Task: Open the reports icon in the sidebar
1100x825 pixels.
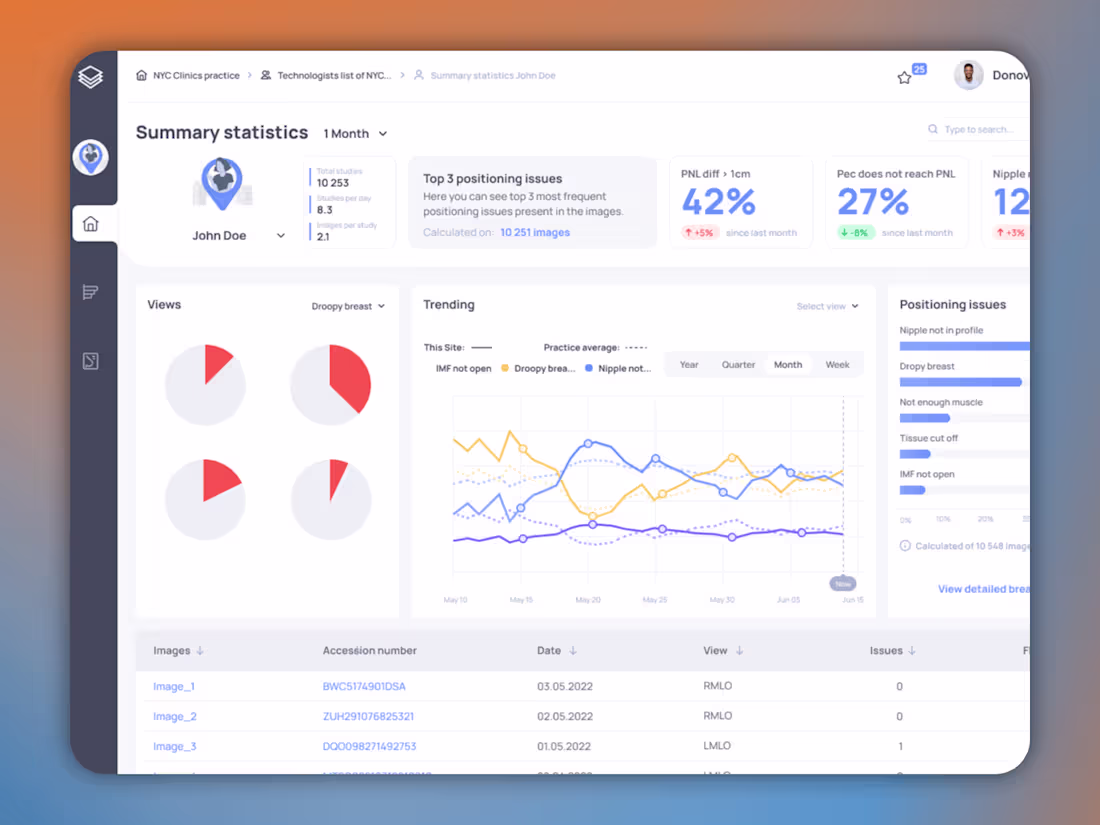Action: click(90, 292)
